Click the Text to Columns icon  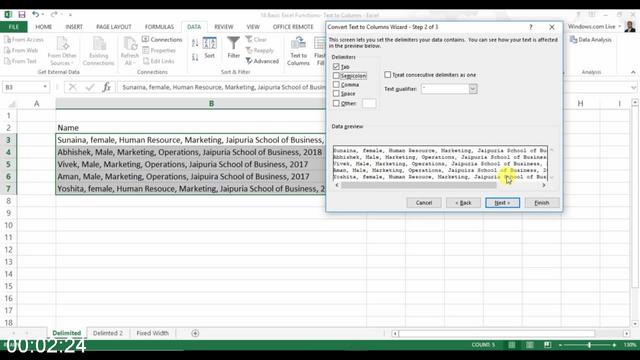click(298, 51)
